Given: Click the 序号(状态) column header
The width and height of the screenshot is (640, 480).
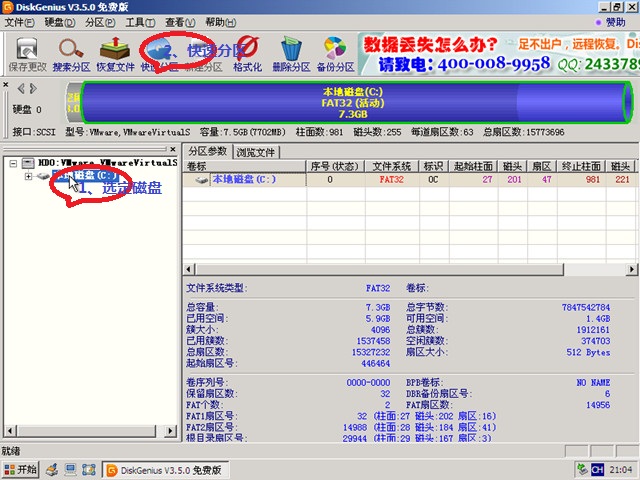Looking at the screenshot, I should click(x=335, y=167).
